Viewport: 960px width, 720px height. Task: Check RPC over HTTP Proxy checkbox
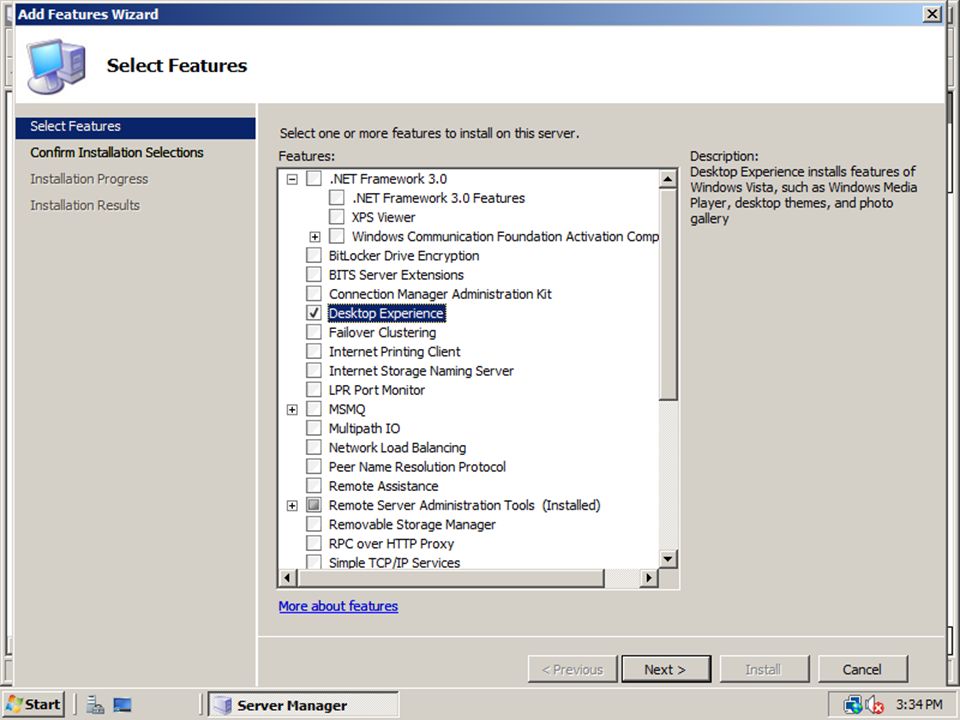click(x=313, y=543)
